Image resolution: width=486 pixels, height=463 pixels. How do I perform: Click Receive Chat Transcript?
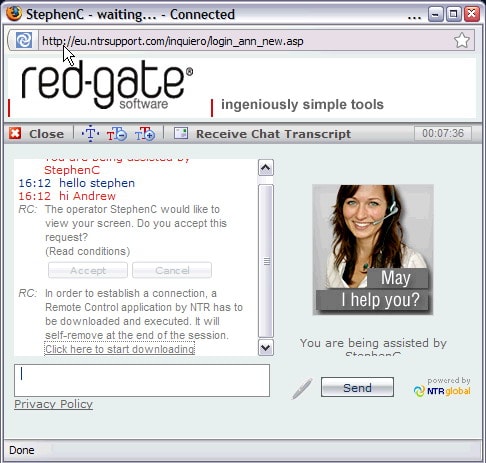(x=273, y=134)
